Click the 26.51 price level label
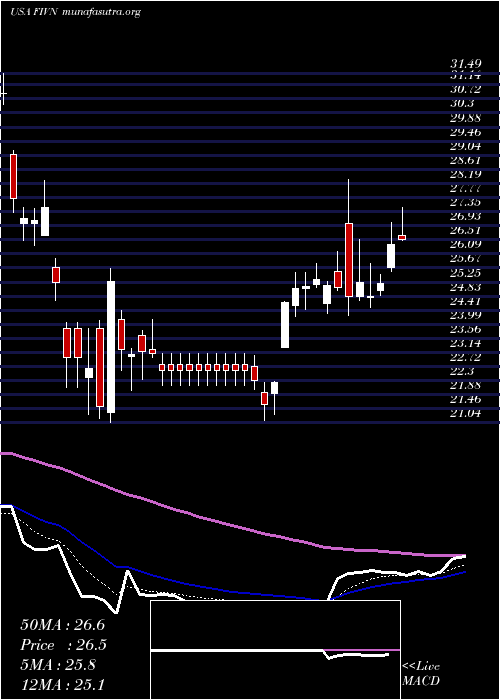 click(x=466, y=231)
